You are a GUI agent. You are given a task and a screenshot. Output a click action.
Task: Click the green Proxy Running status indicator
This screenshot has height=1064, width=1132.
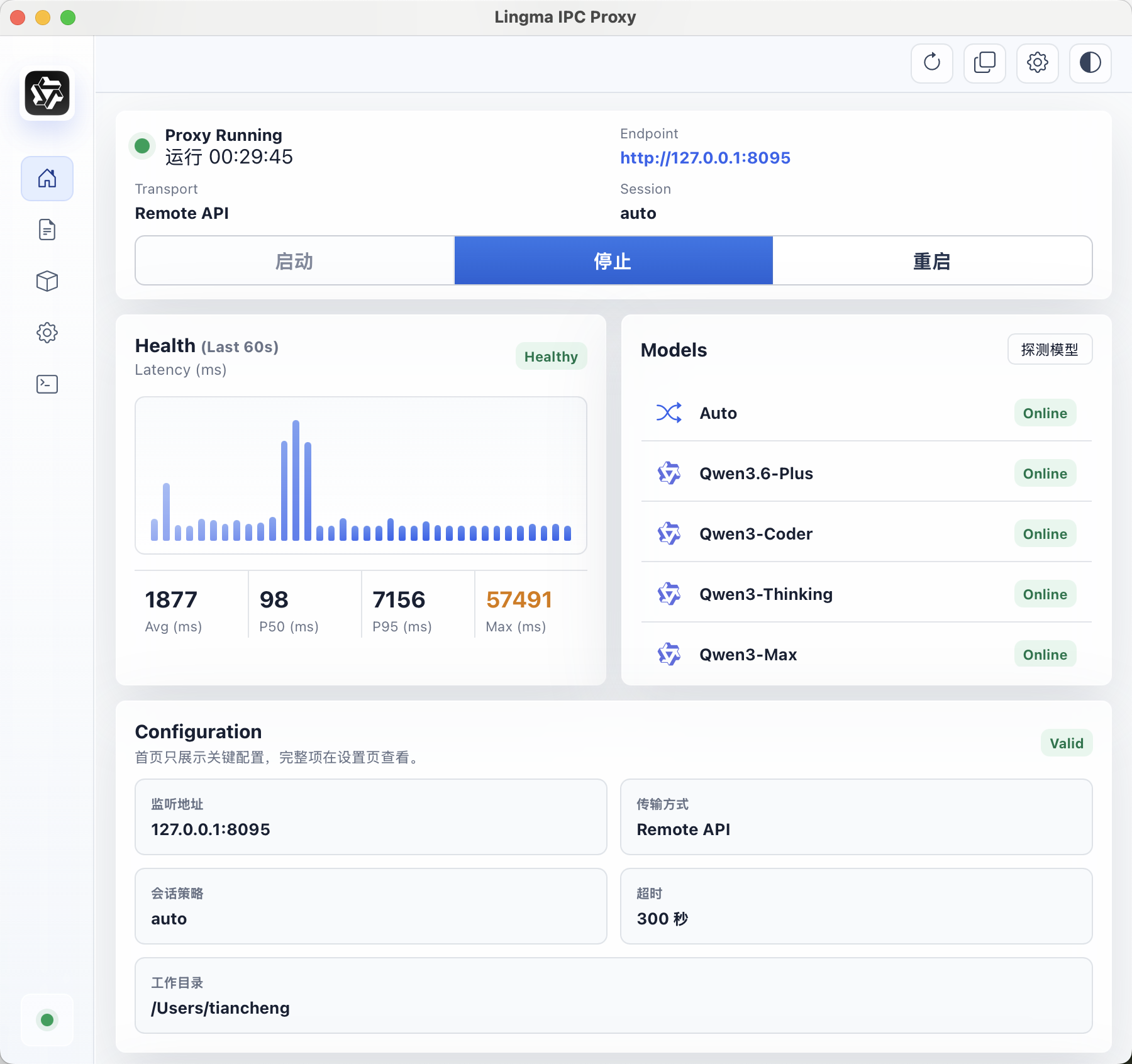143,146
